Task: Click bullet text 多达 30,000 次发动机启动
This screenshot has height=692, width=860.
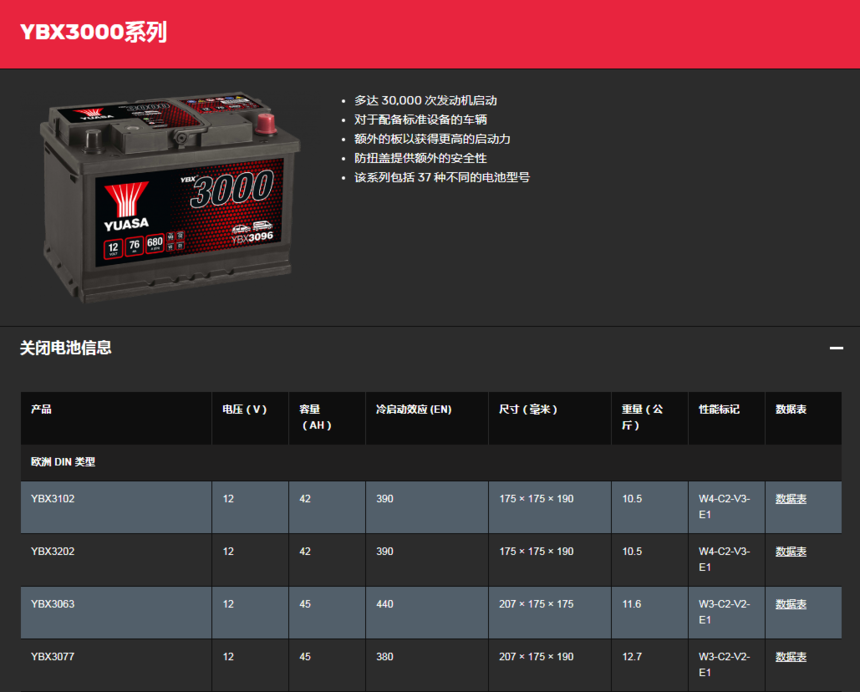Action: click(x=426, y=100)
